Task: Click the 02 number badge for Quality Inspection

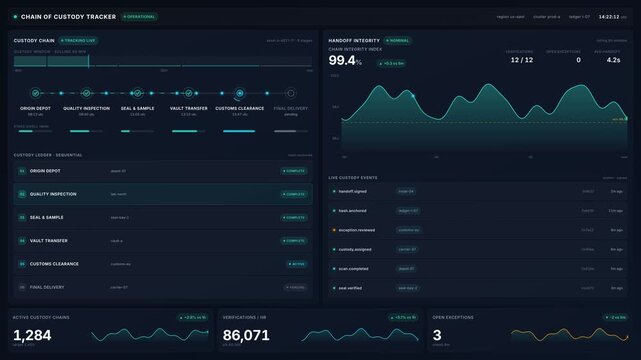Action: coord(22,194)
